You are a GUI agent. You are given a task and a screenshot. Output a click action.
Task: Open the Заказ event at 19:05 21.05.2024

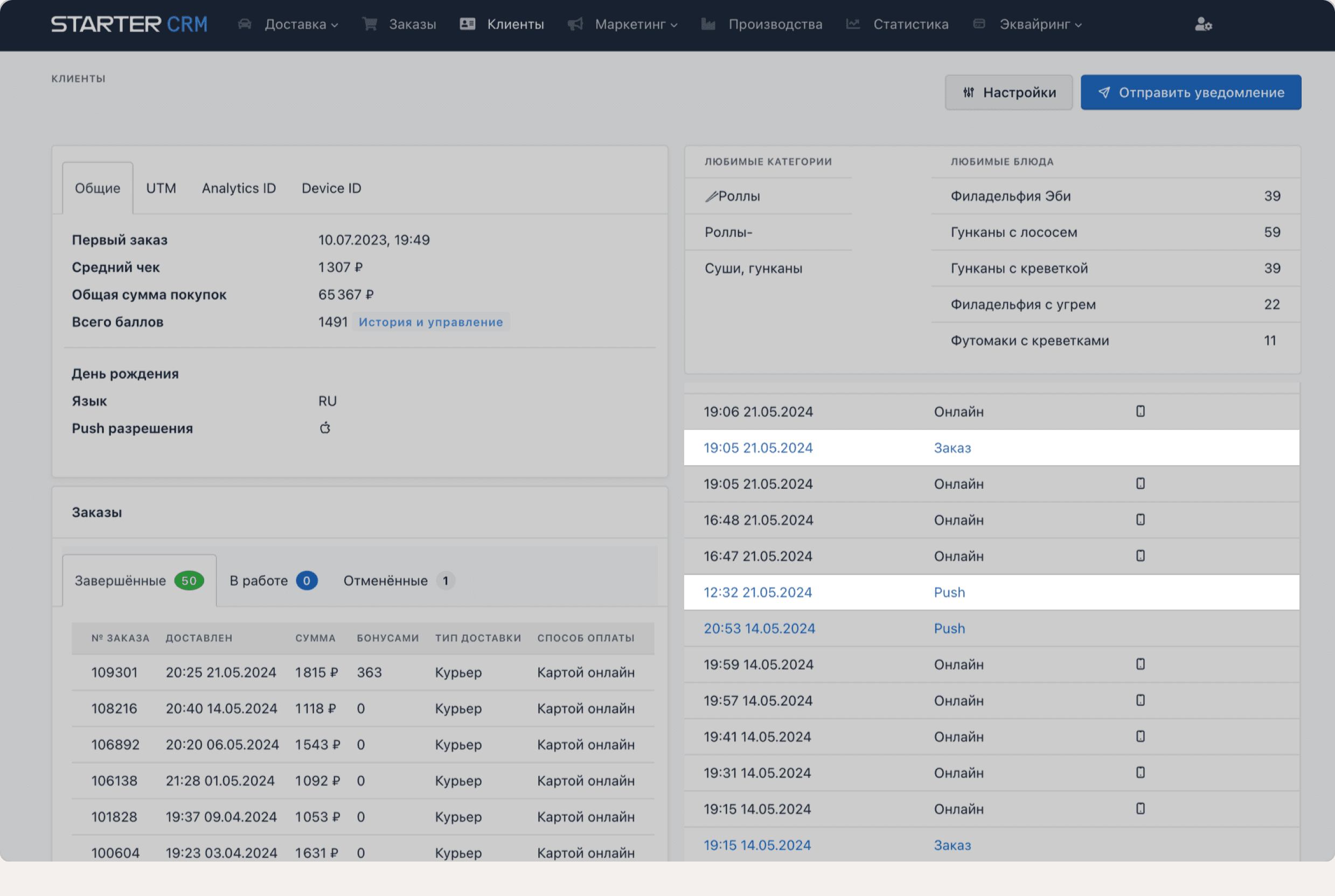[952, 448]
